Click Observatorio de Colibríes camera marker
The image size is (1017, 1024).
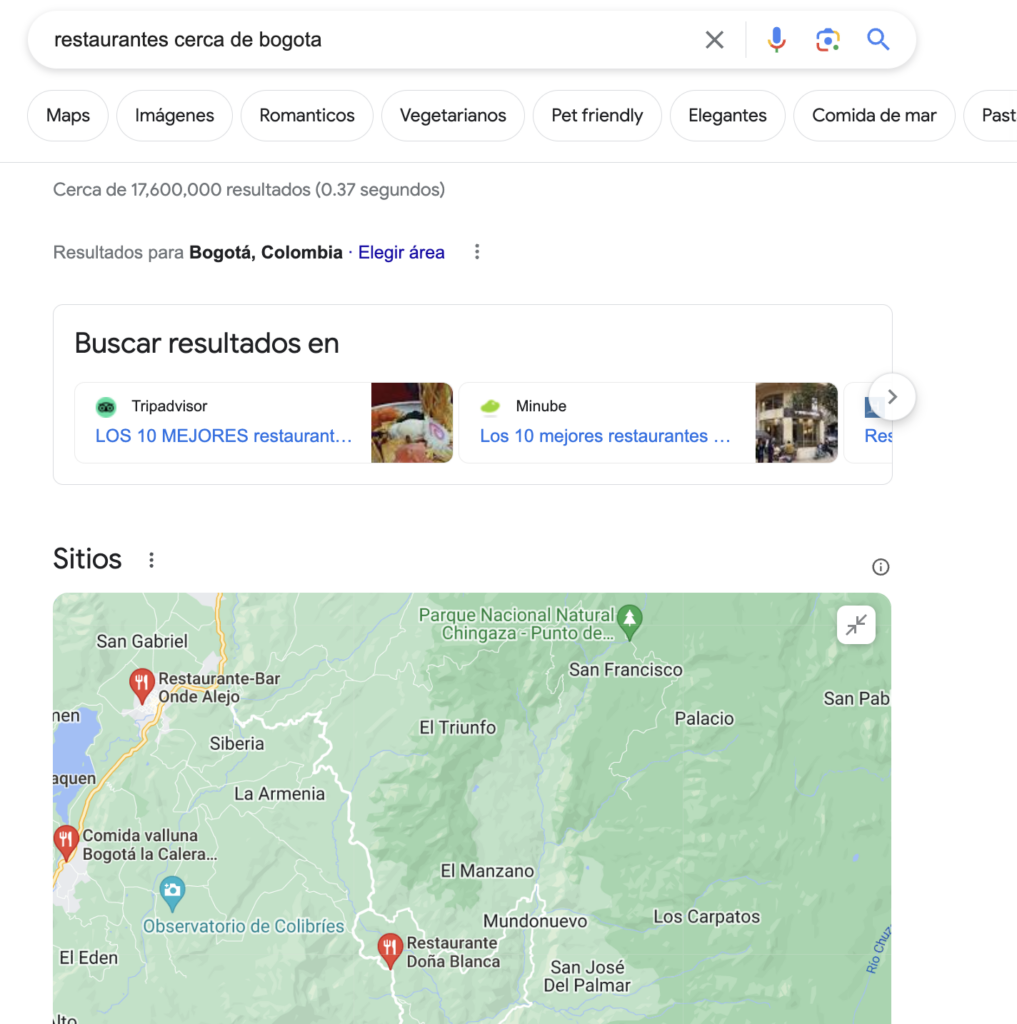[172, 893]
